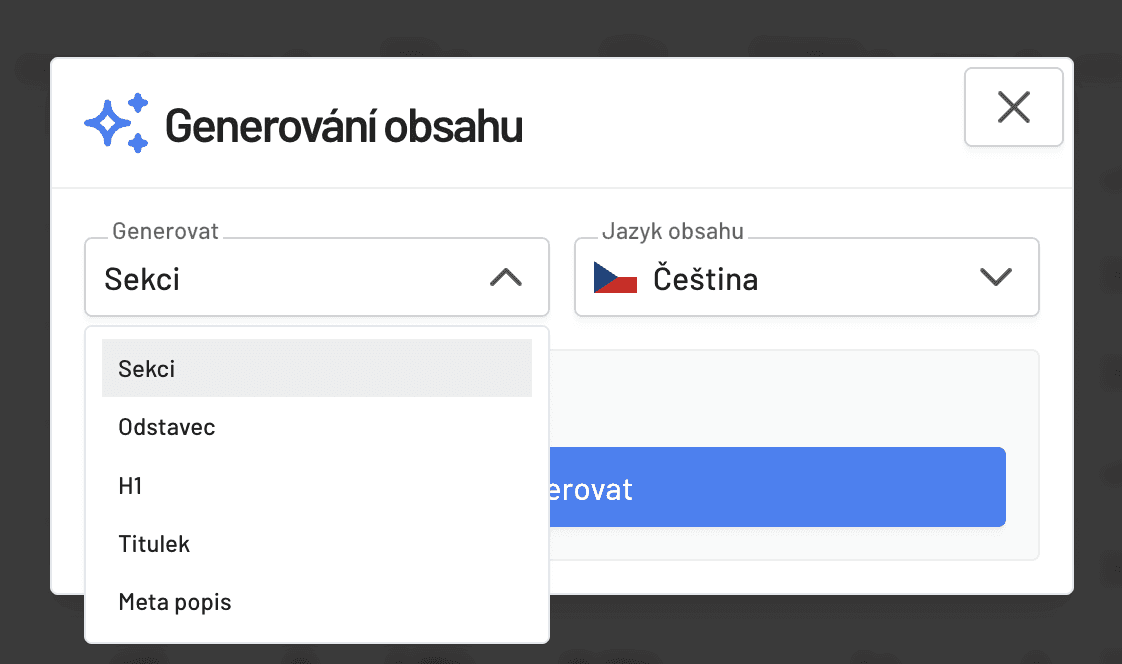This screenshot has height=664, width=1122.
Task: Open the language field showing Čeština
Action: point(806,278)
